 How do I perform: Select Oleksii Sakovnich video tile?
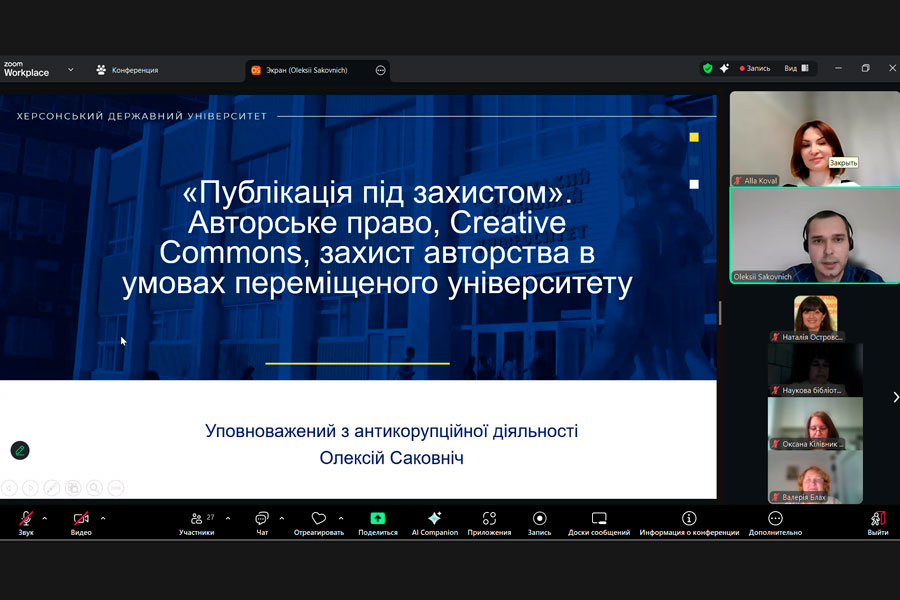coord(814,235)
